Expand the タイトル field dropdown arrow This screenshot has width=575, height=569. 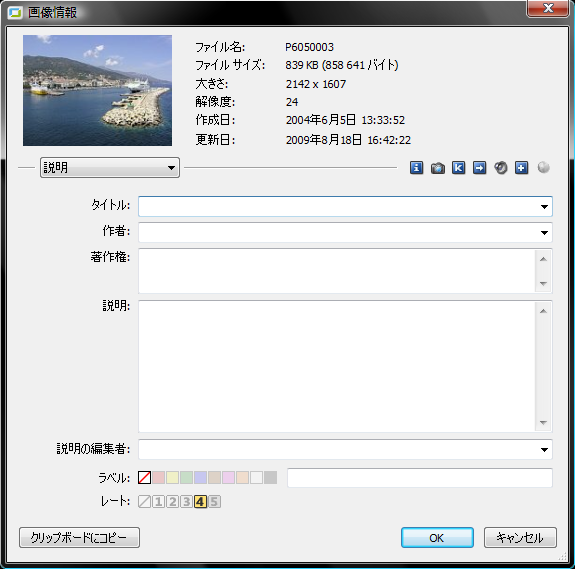[x=544, y=207]
